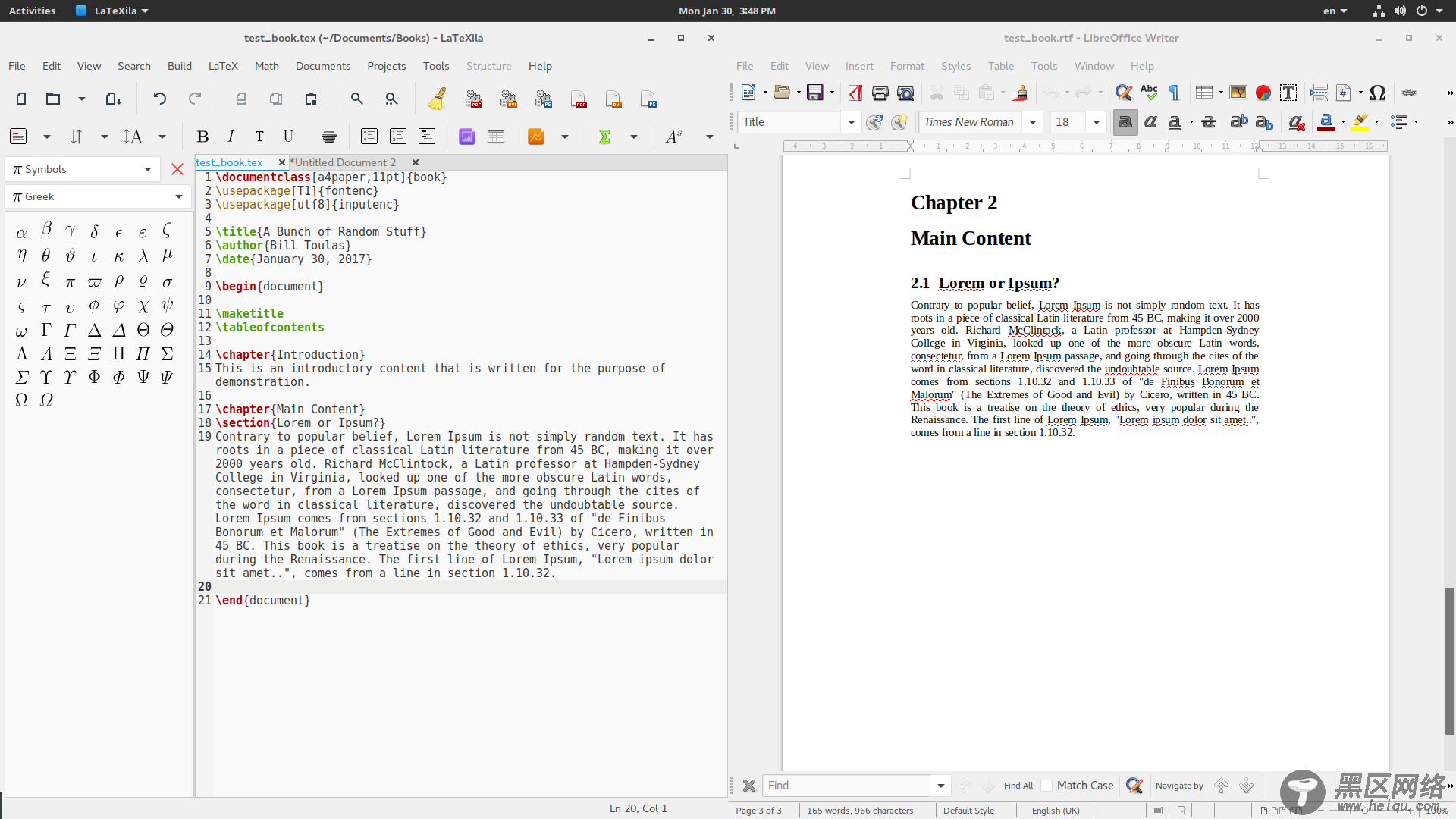The width and height of the screenshot is (1456, 819).
Task: Click the Paste clipboard icon in LaTeXila
Action: (311, 99)
